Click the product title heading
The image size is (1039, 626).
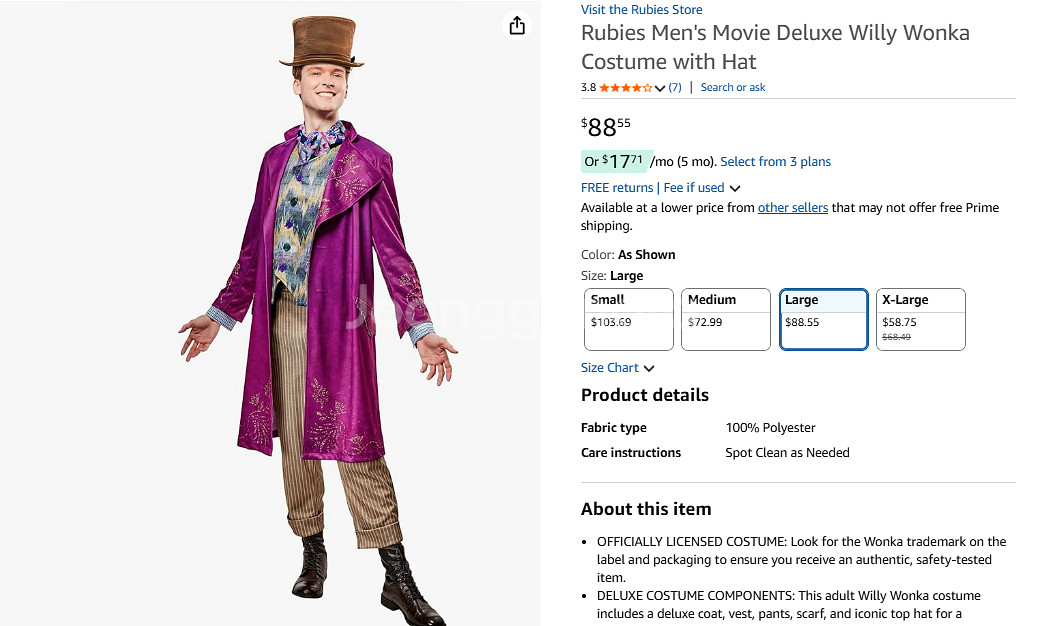pyautogui.click(x=775, y=46)
